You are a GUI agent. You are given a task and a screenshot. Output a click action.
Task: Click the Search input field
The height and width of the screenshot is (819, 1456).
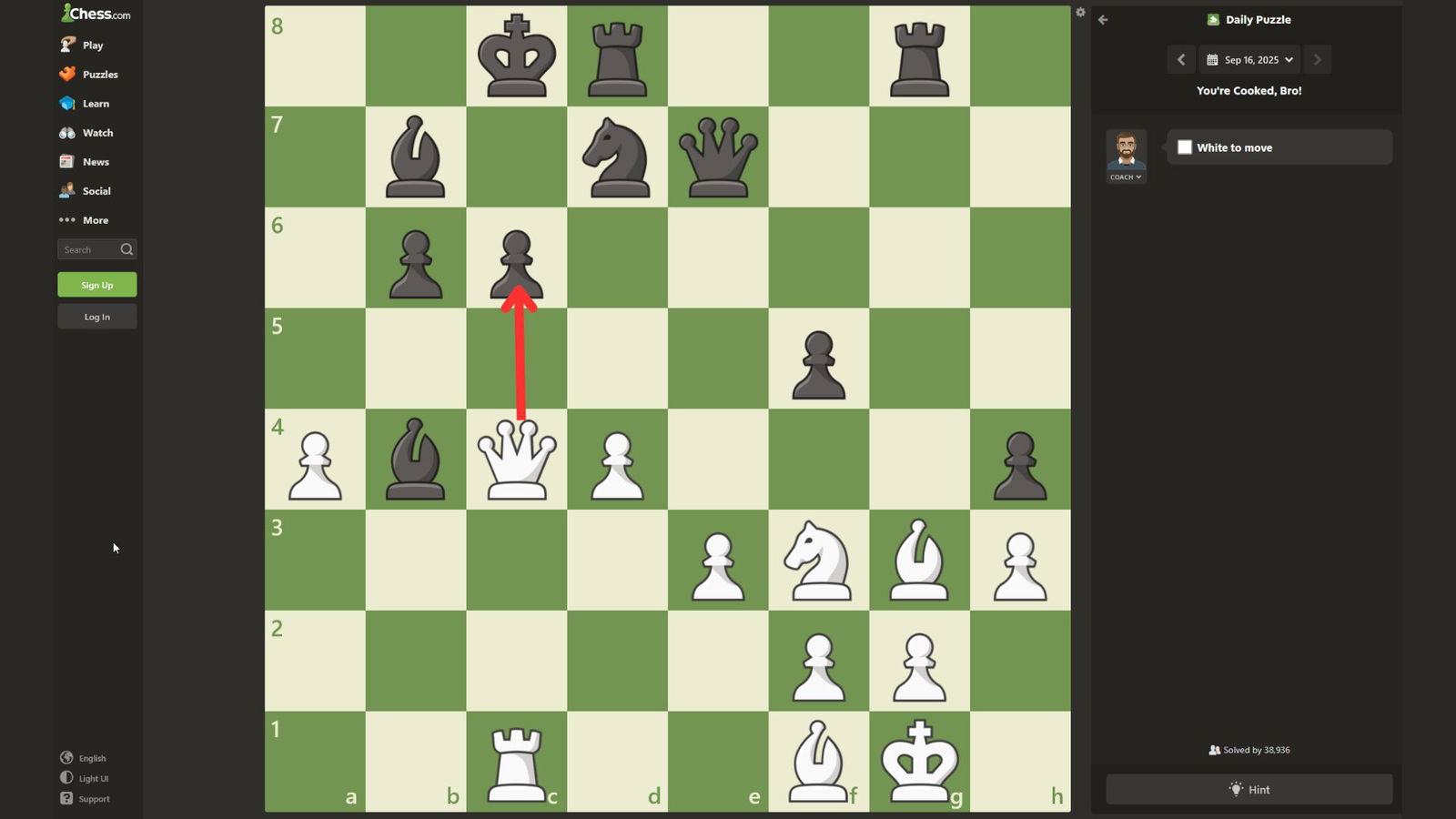pos(88,249)
